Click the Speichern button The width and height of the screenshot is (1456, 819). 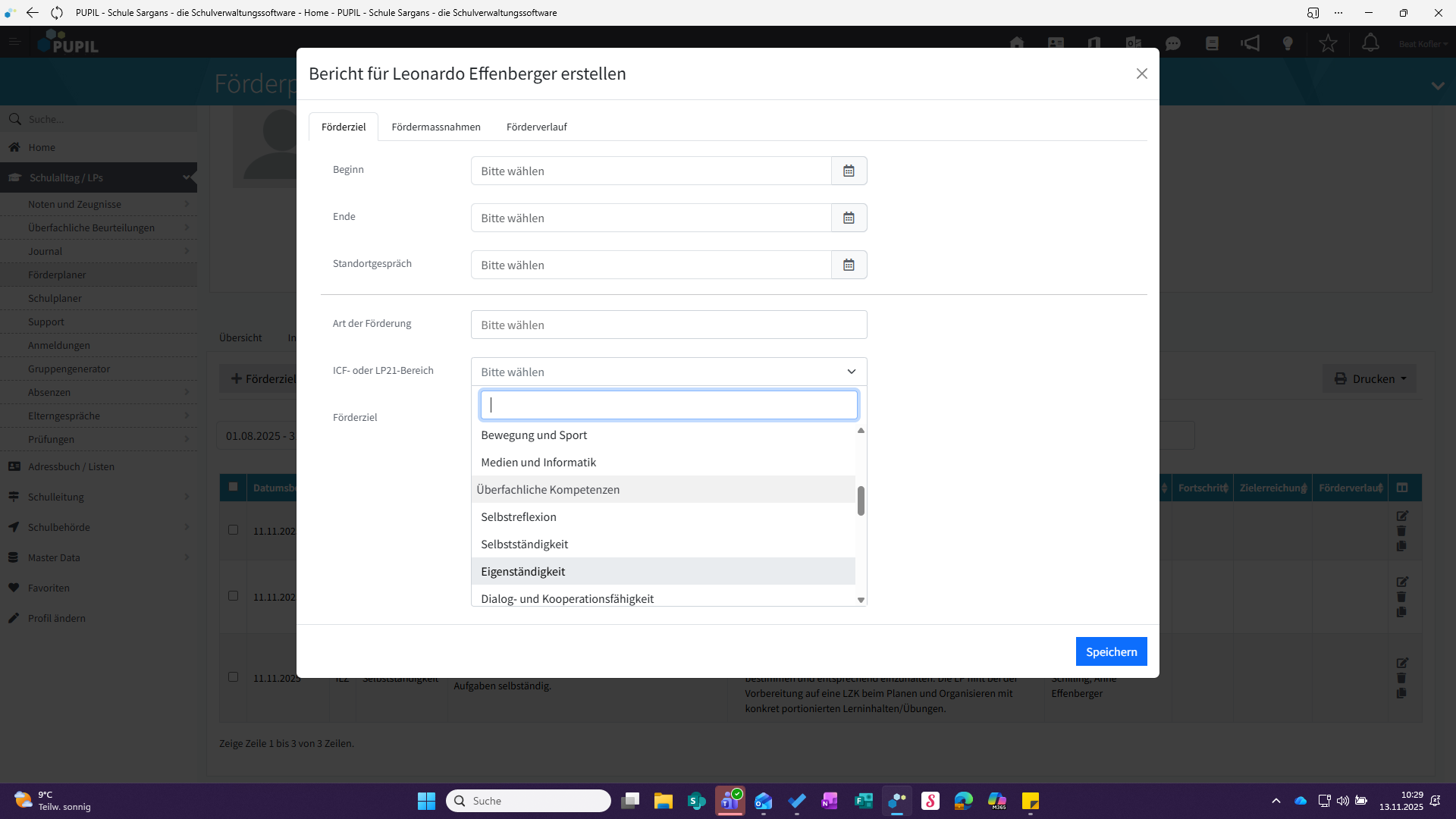[1111, 651]
